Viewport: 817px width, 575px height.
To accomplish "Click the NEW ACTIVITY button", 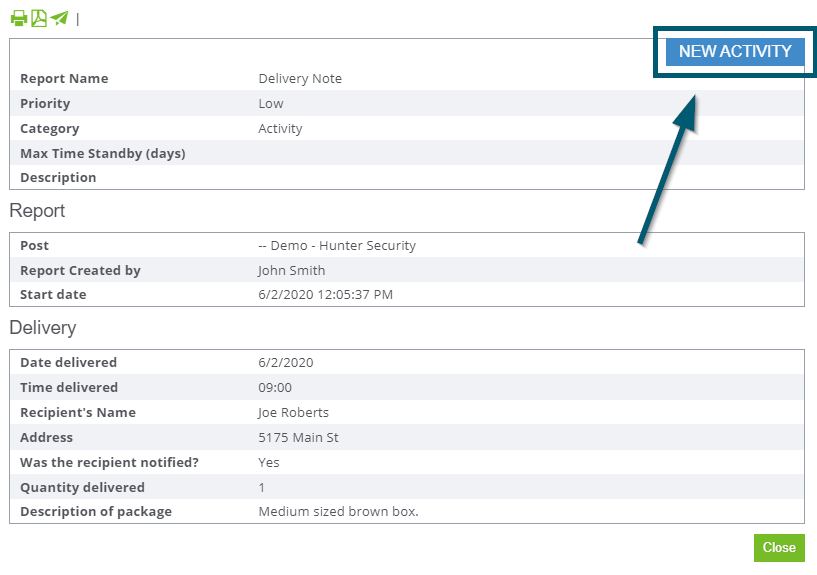I will (x=735, y=51).
